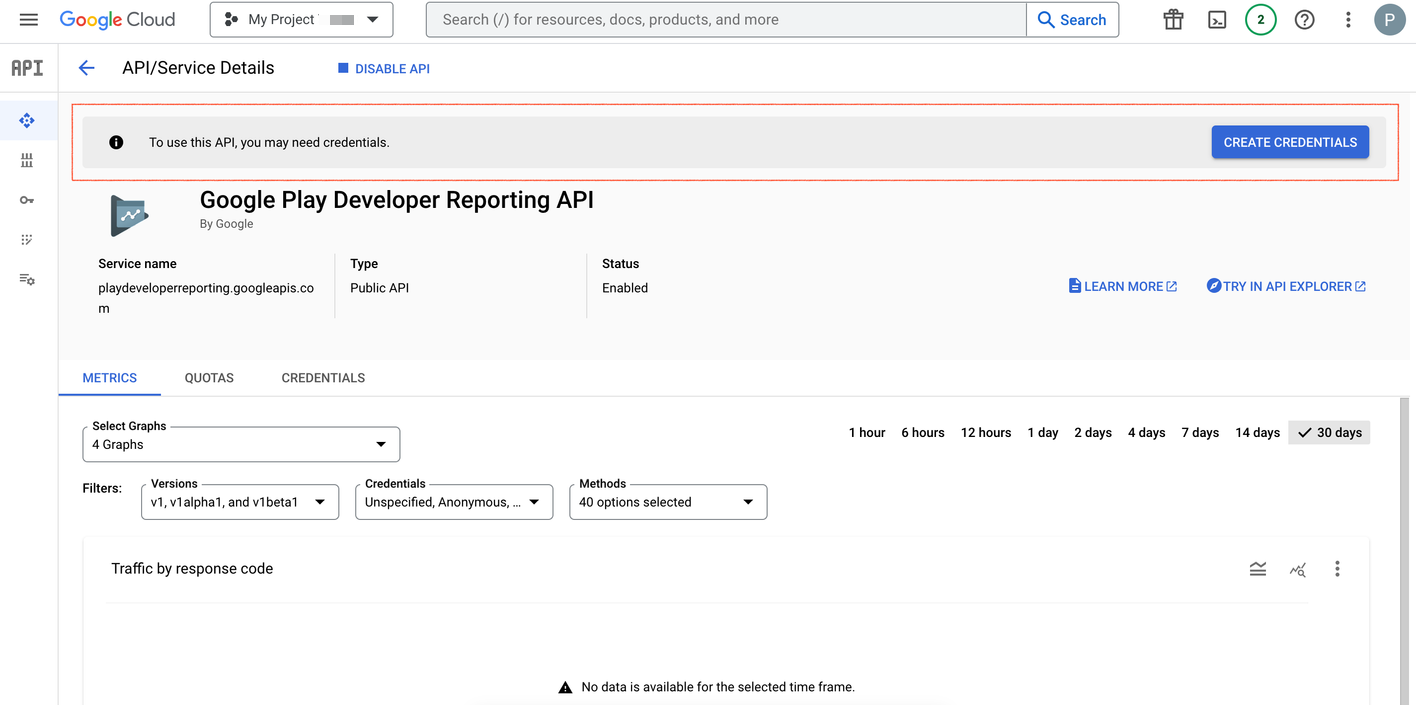Viewport: 1416px width, 705px height.
Task: Select the 30 days time range
Action: click(x=1329, y=433)
